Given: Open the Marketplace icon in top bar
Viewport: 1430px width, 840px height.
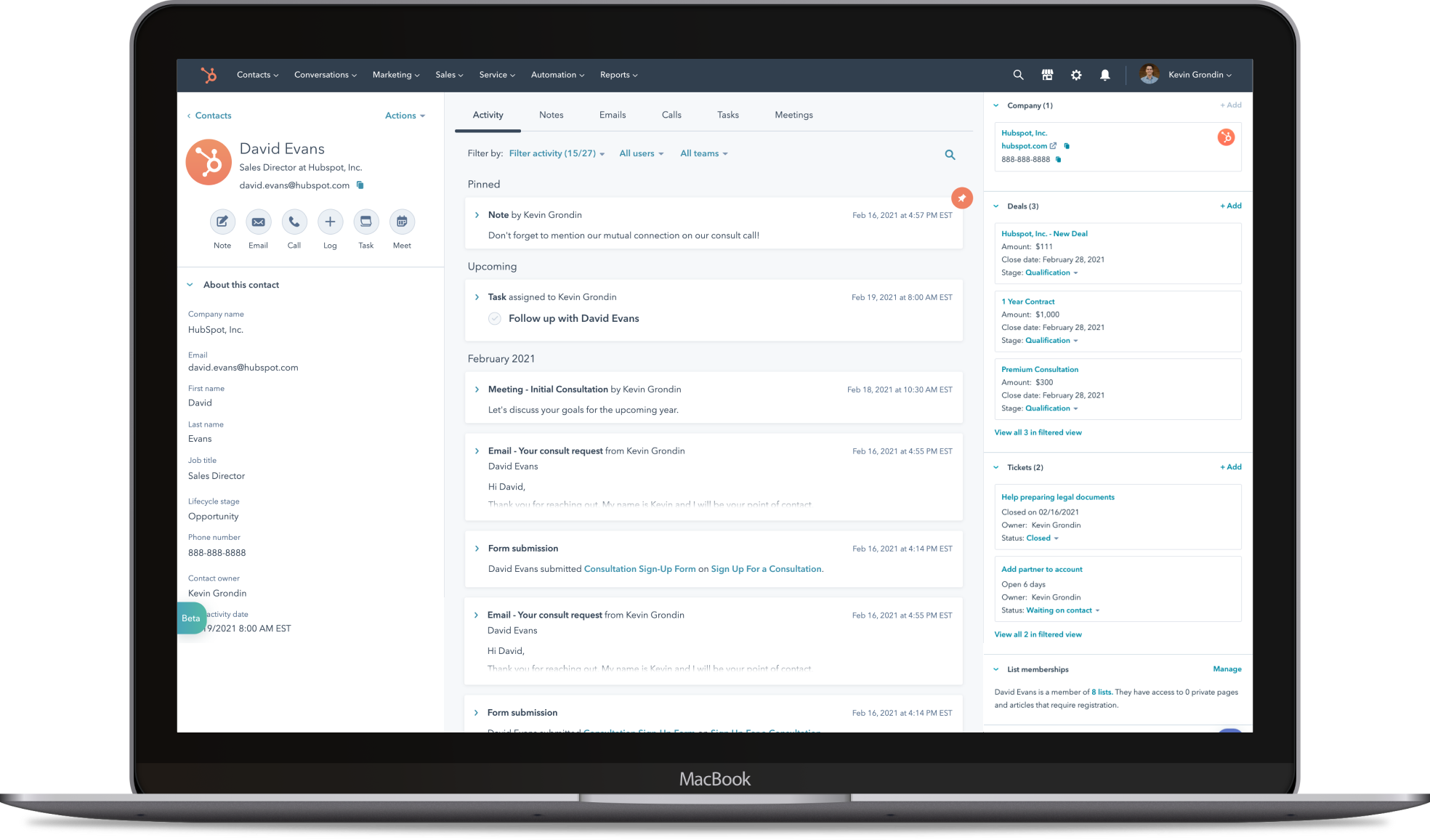Looking at the screenshot, I should (x=1047, y=75).
